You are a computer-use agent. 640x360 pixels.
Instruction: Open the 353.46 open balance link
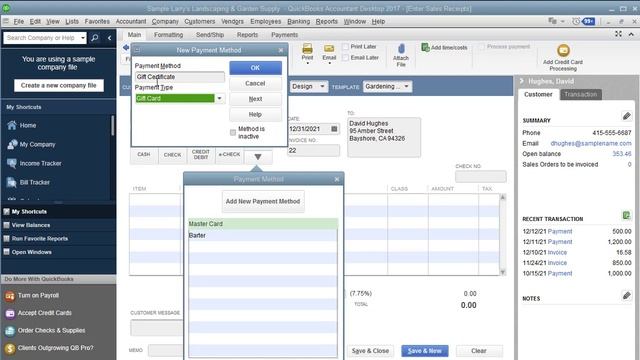[x=622, y=154]
